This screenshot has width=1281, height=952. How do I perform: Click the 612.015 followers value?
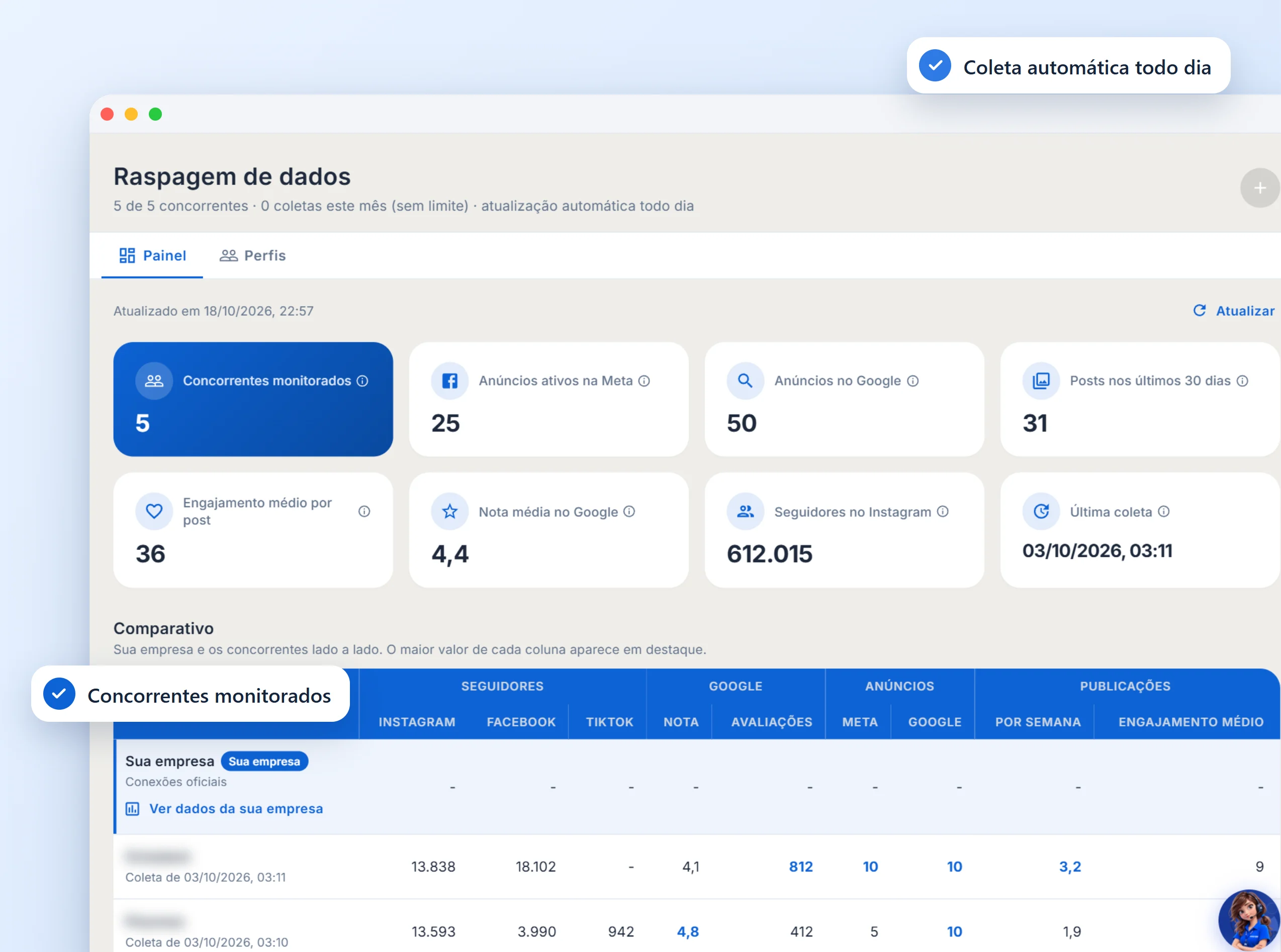coord(769,554)
